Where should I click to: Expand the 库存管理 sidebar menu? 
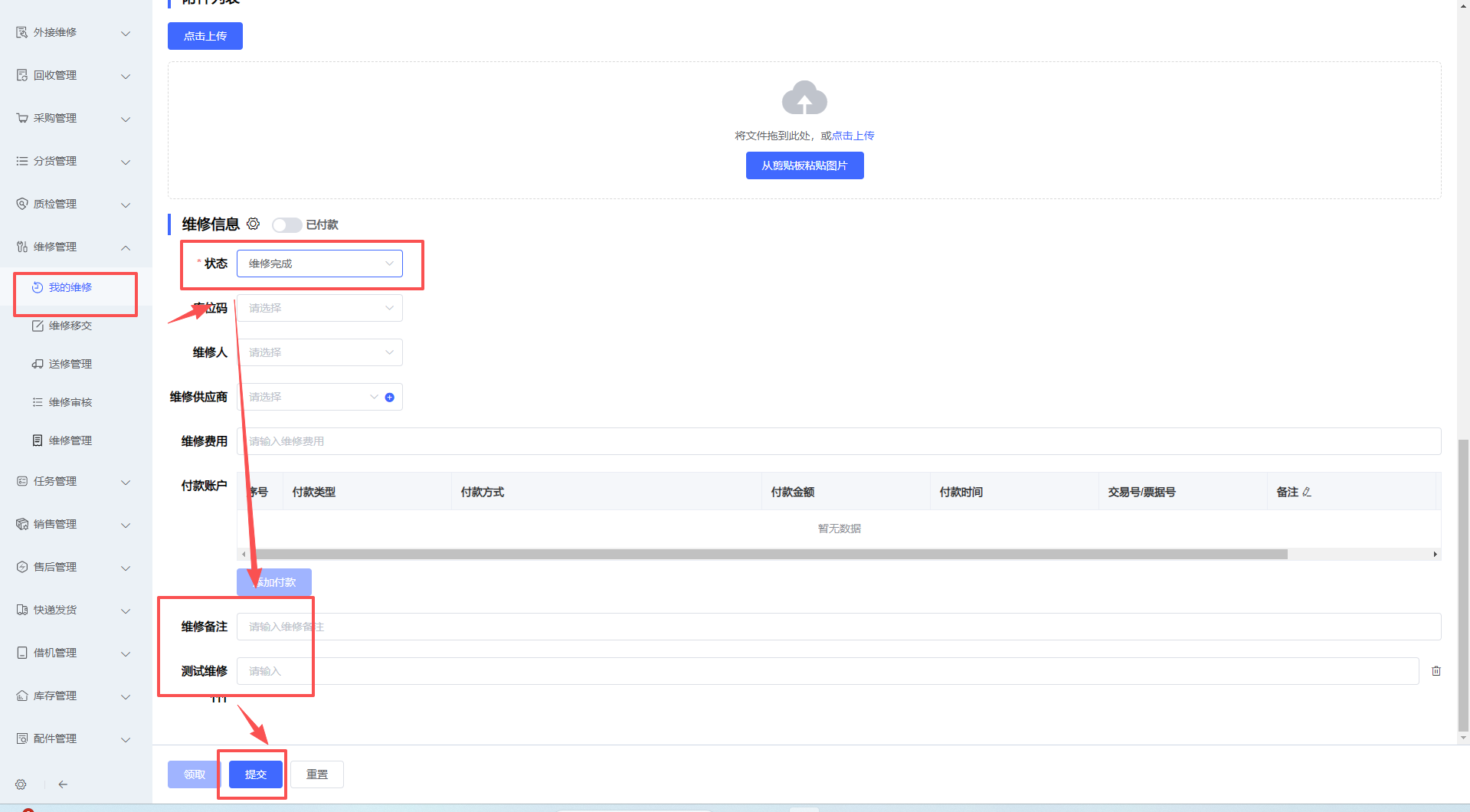(x=74, y=696)
